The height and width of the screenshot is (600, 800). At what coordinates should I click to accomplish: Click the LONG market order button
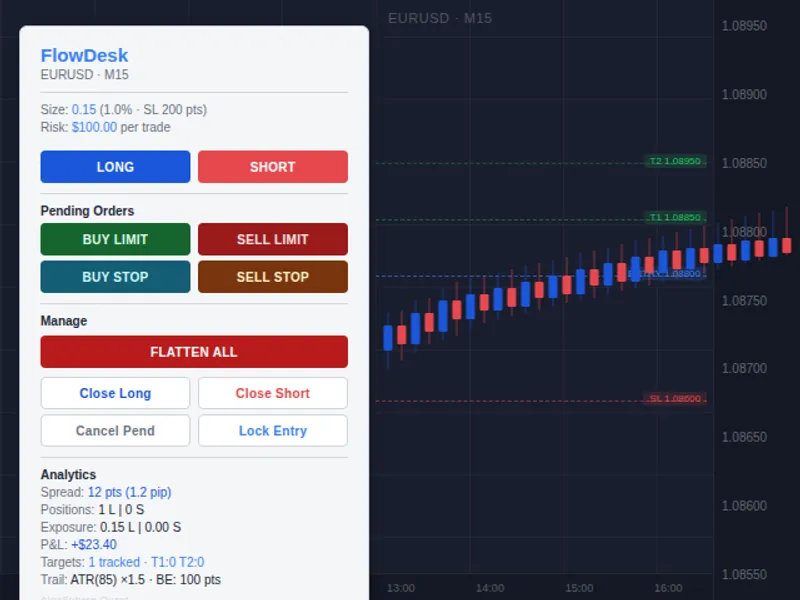[115, 167]
